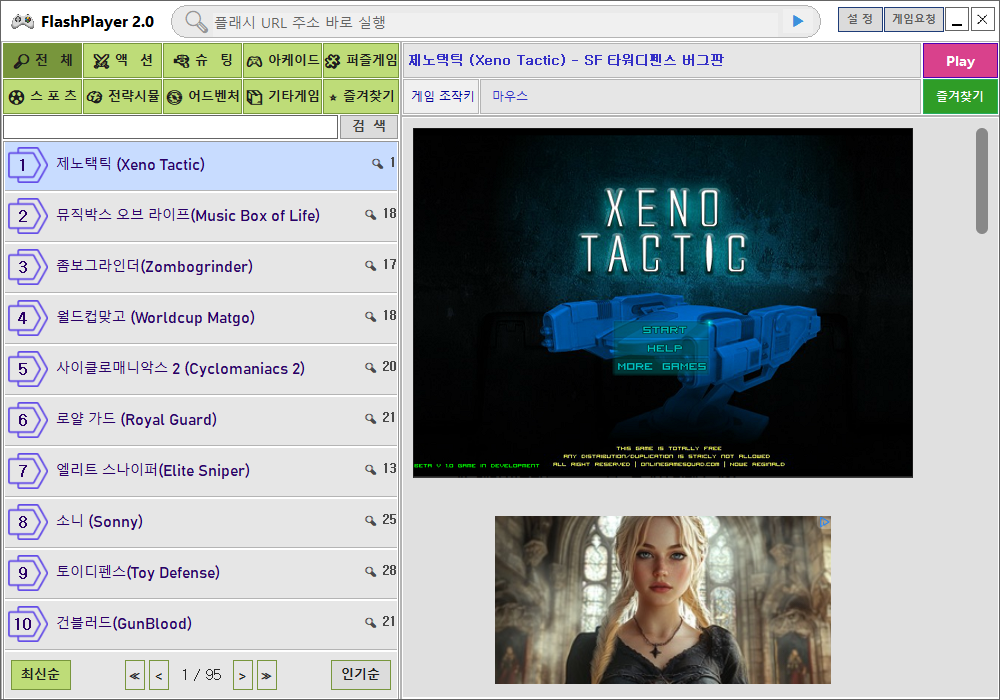The image size is (1000, 700).
Task: Click the number 3 badge for Zombogrinder
Action: (x=27, y=267)
